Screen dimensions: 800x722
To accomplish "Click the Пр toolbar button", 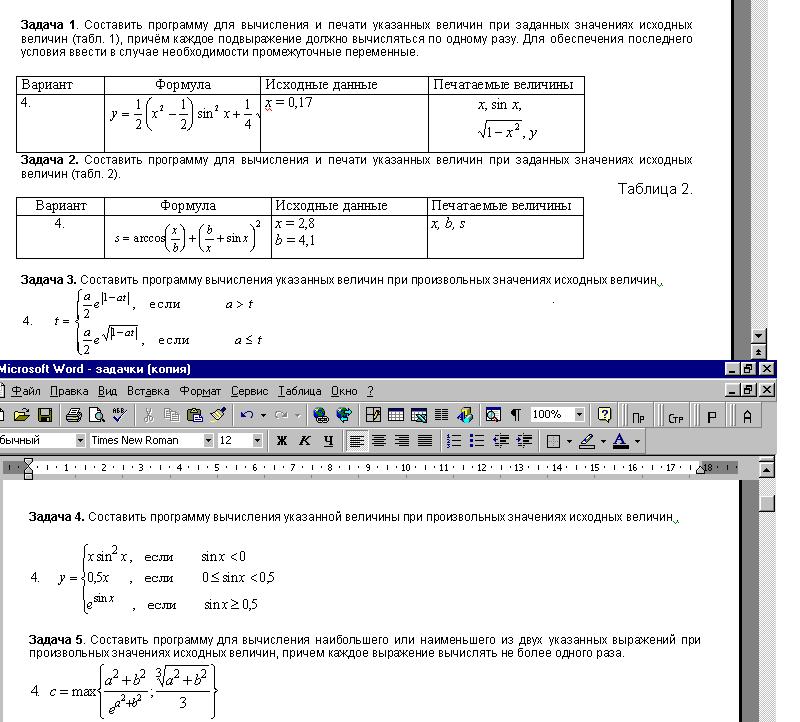I will click(x=638, y=417).
